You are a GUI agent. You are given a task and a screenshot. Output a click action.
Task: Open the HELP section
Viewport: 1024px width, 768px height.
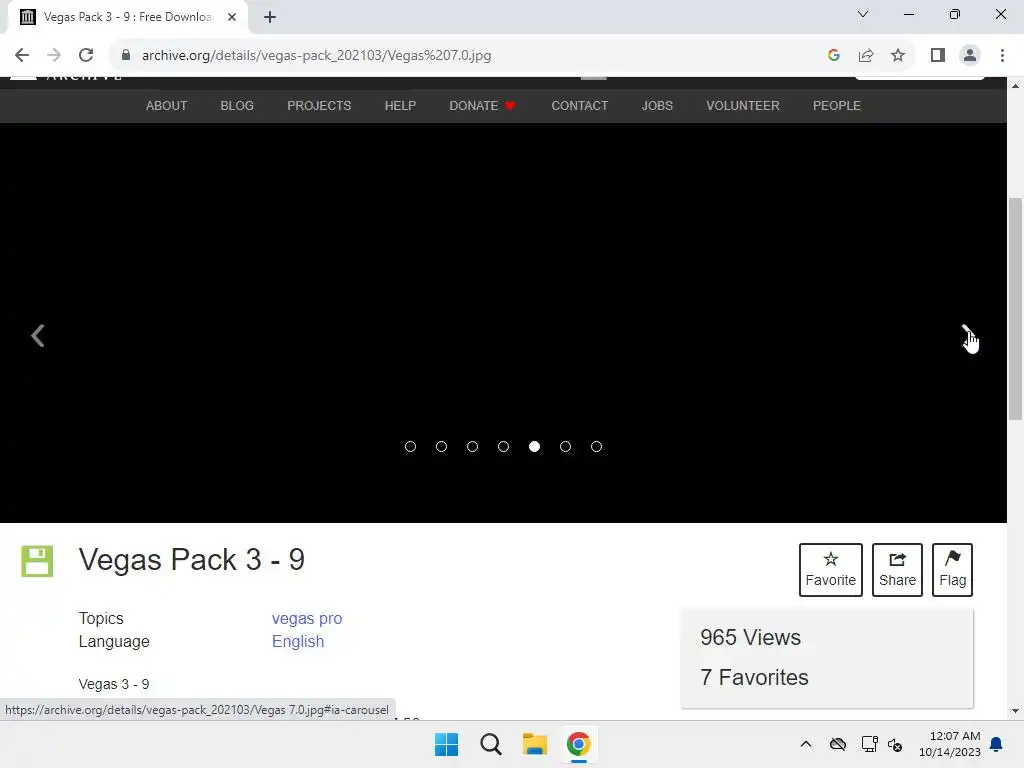point(400,106)
